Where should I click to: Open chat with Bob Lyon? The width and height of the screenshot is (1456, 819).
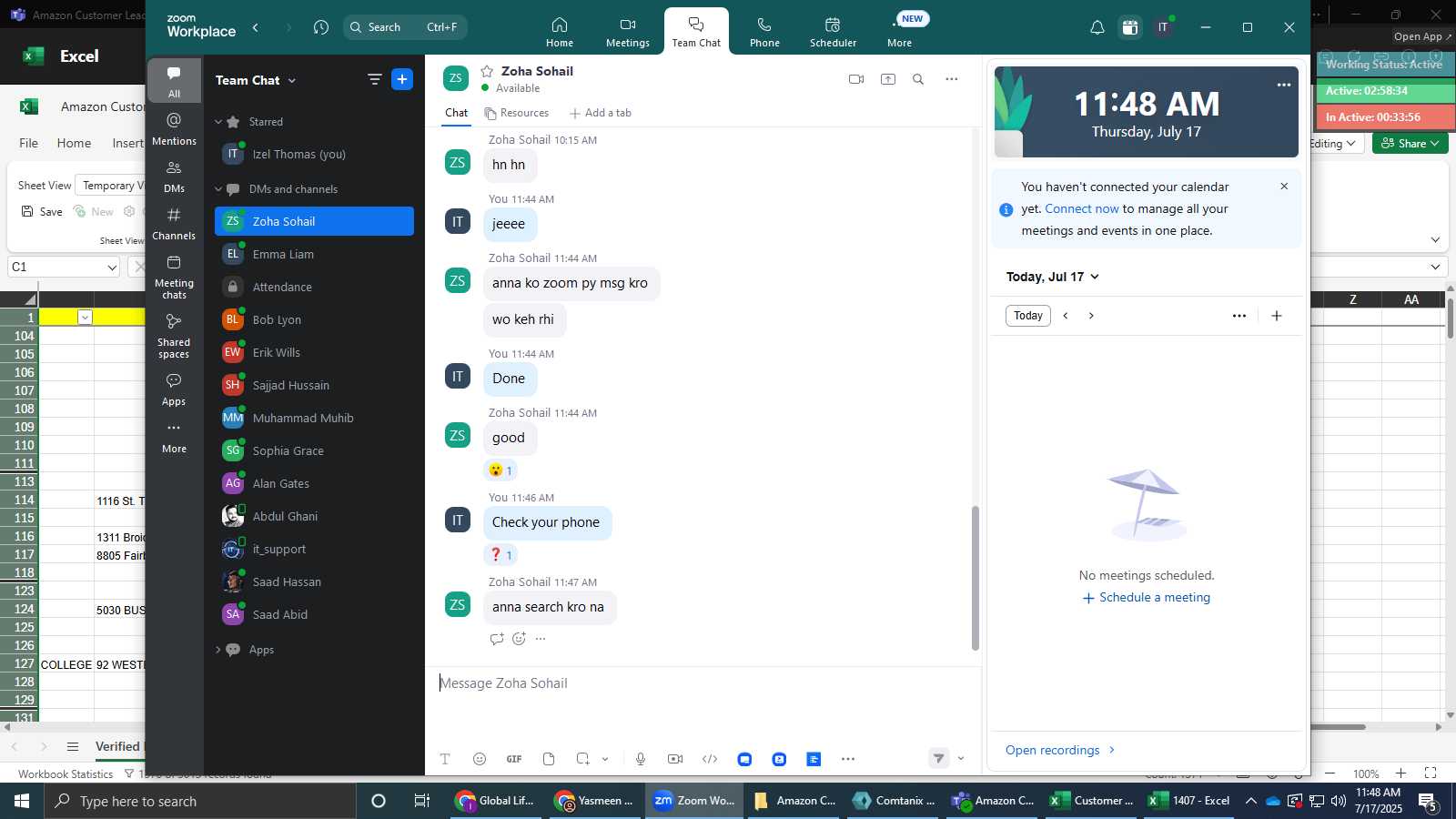point(314,319)
